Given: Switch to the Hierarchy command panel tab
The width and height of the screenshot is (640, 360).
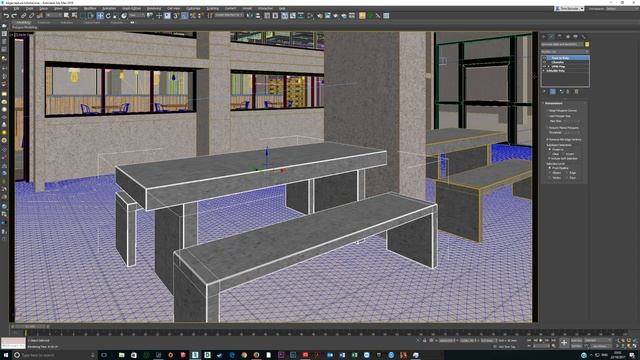Looking at the screenshot, I should click(x=560, y=37).
